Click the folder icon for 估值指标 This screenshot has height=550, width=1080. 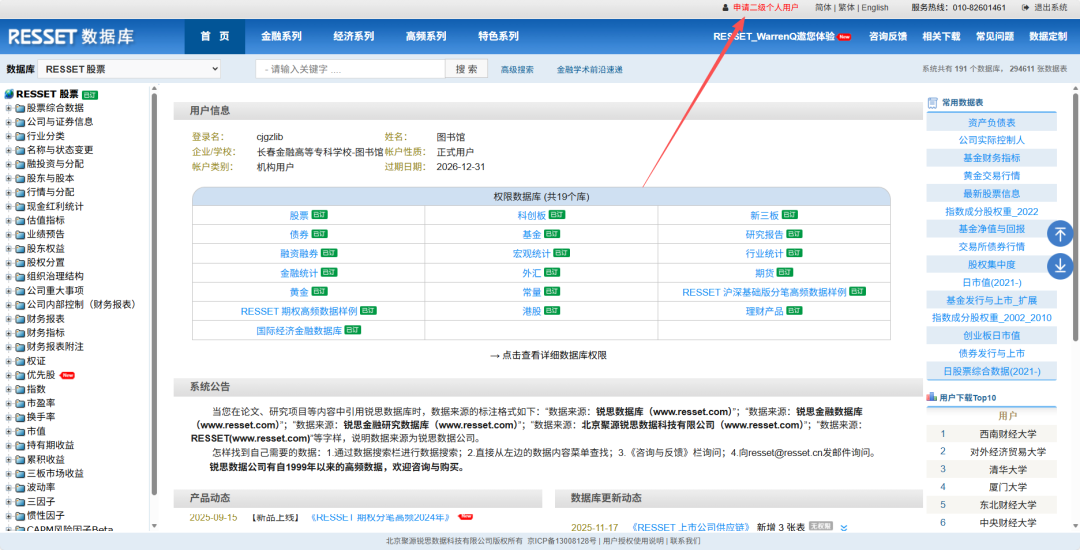click(x=20, y=220)
